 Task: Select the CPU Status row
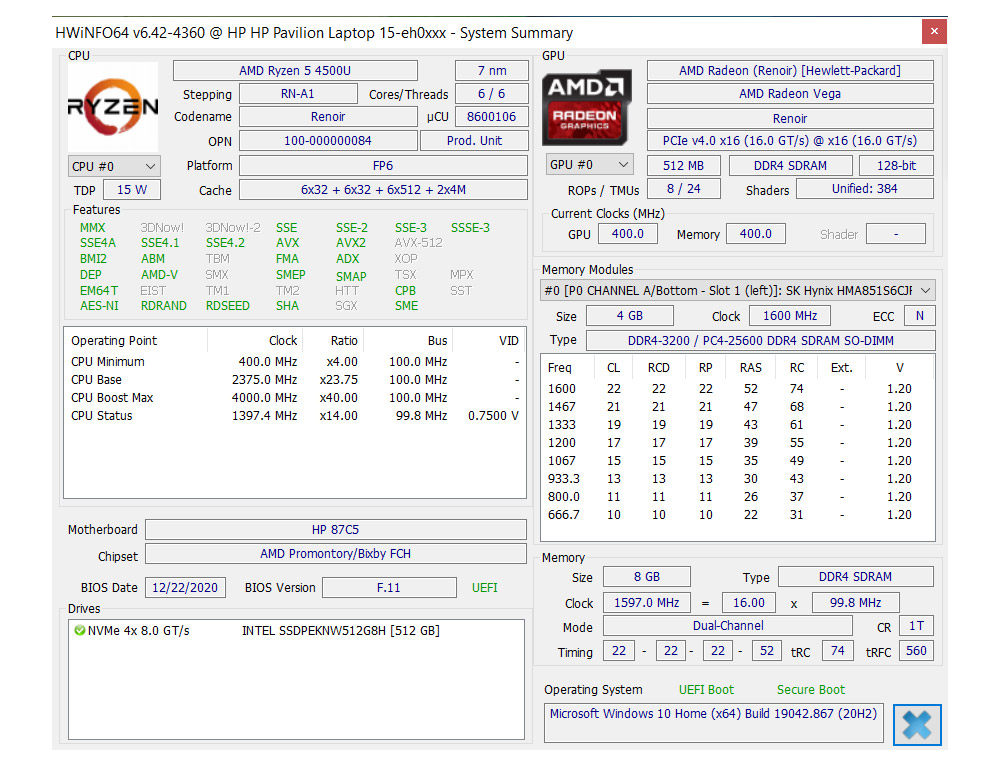coord(295,415)
